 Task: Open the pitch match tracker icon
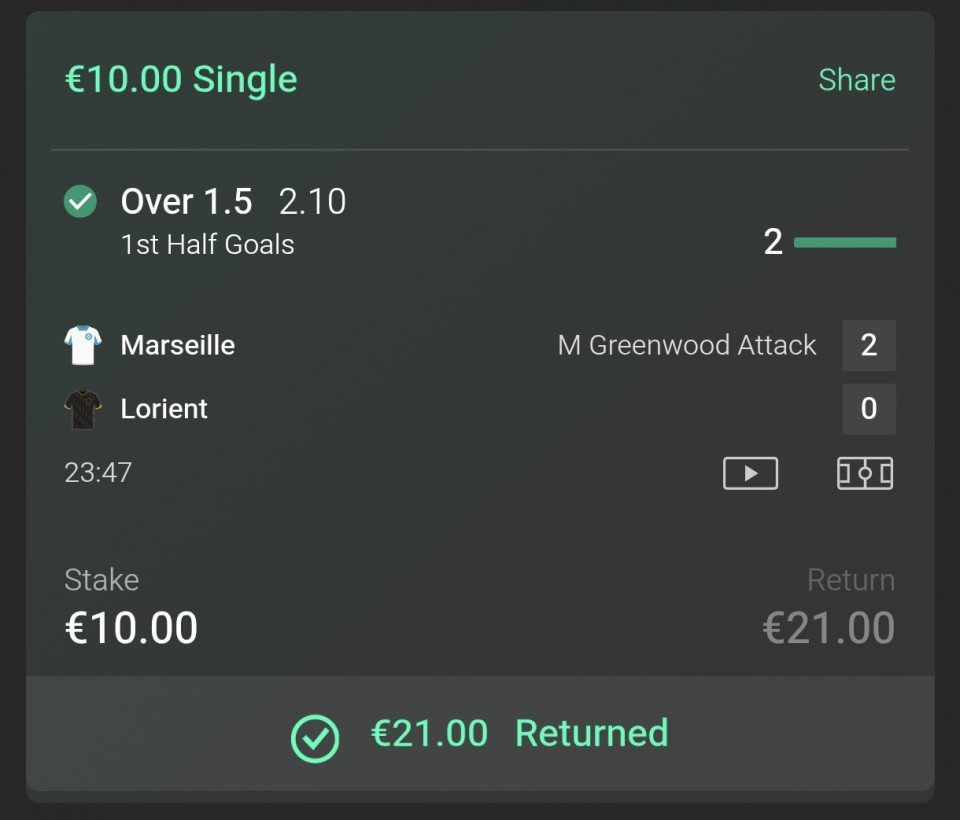865,473
